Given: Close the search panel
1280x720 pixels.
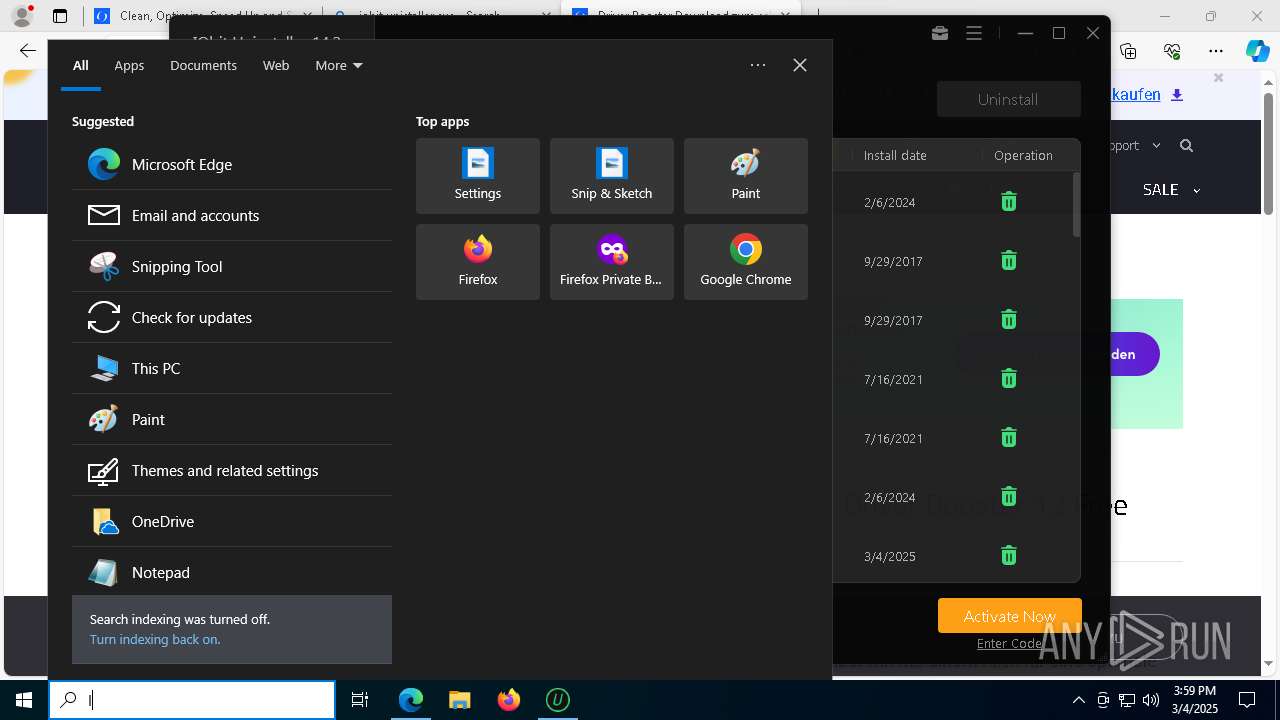Looking at the screenshot, I should coord(800,65).
